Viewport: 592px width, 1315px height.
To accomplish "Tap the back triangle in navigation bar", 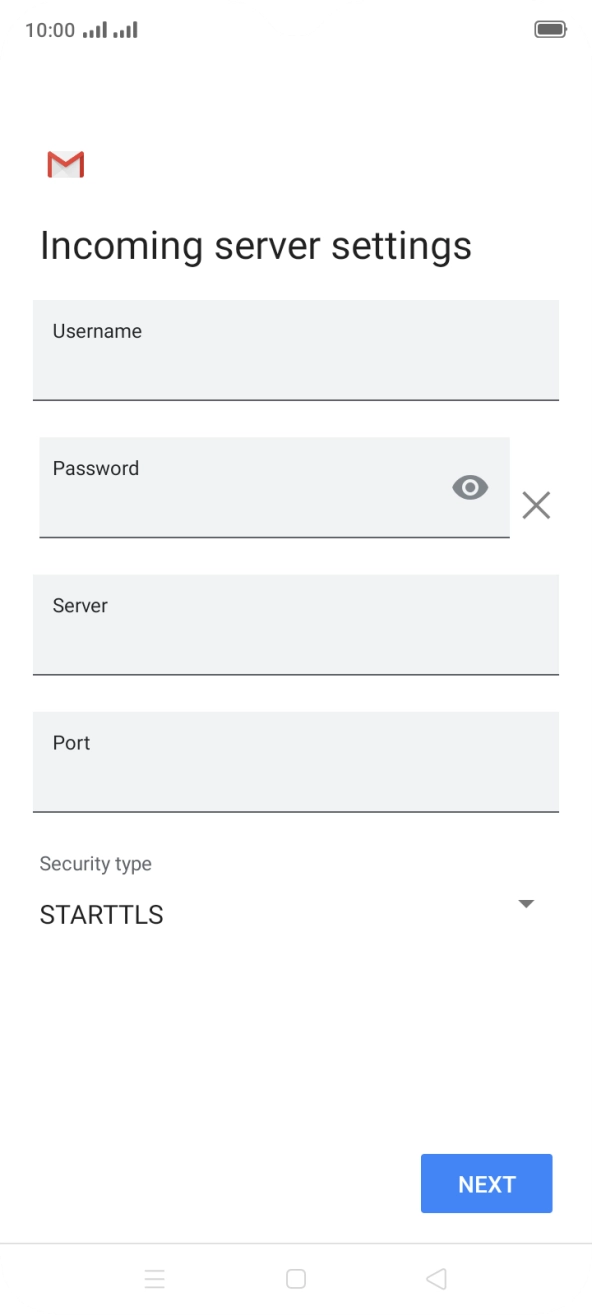I will (x=436, y=1278).
